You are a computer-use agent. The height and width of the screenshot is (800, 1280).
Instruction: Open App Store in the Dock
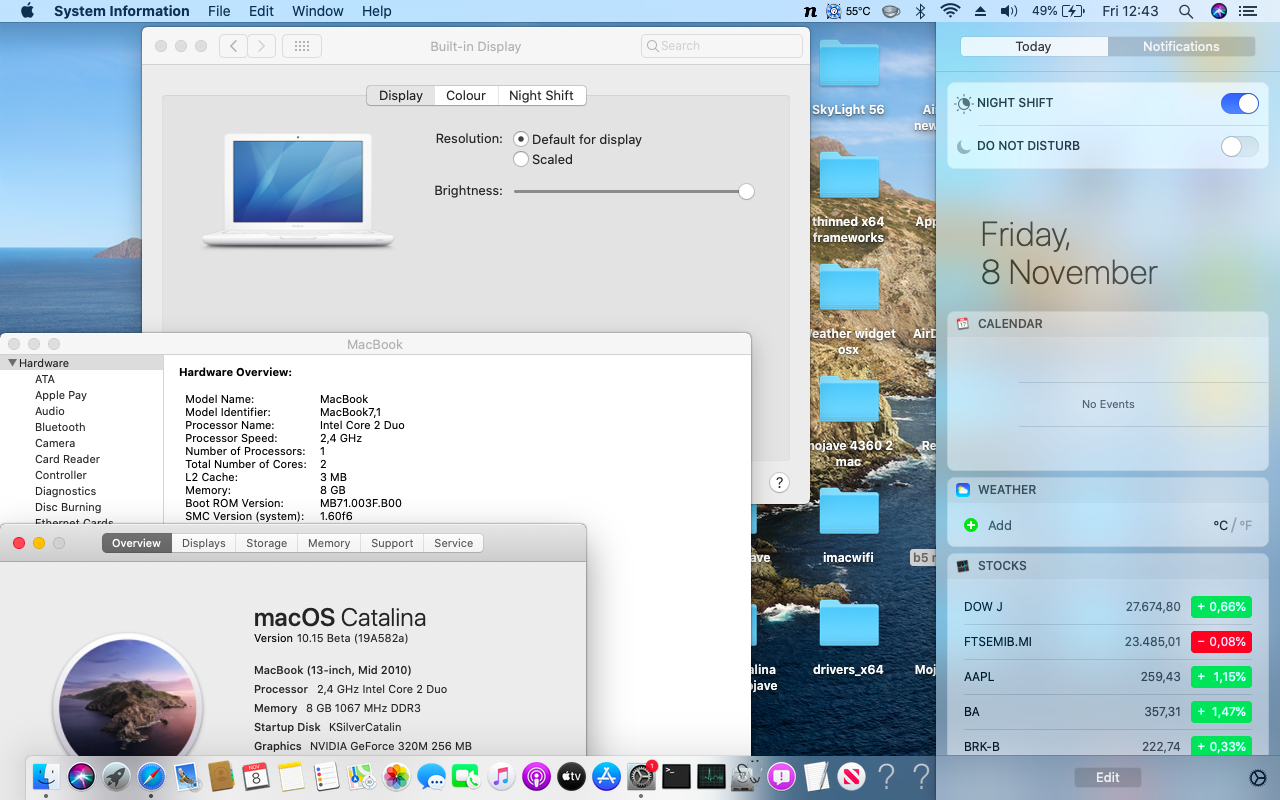tap(606, 776)
